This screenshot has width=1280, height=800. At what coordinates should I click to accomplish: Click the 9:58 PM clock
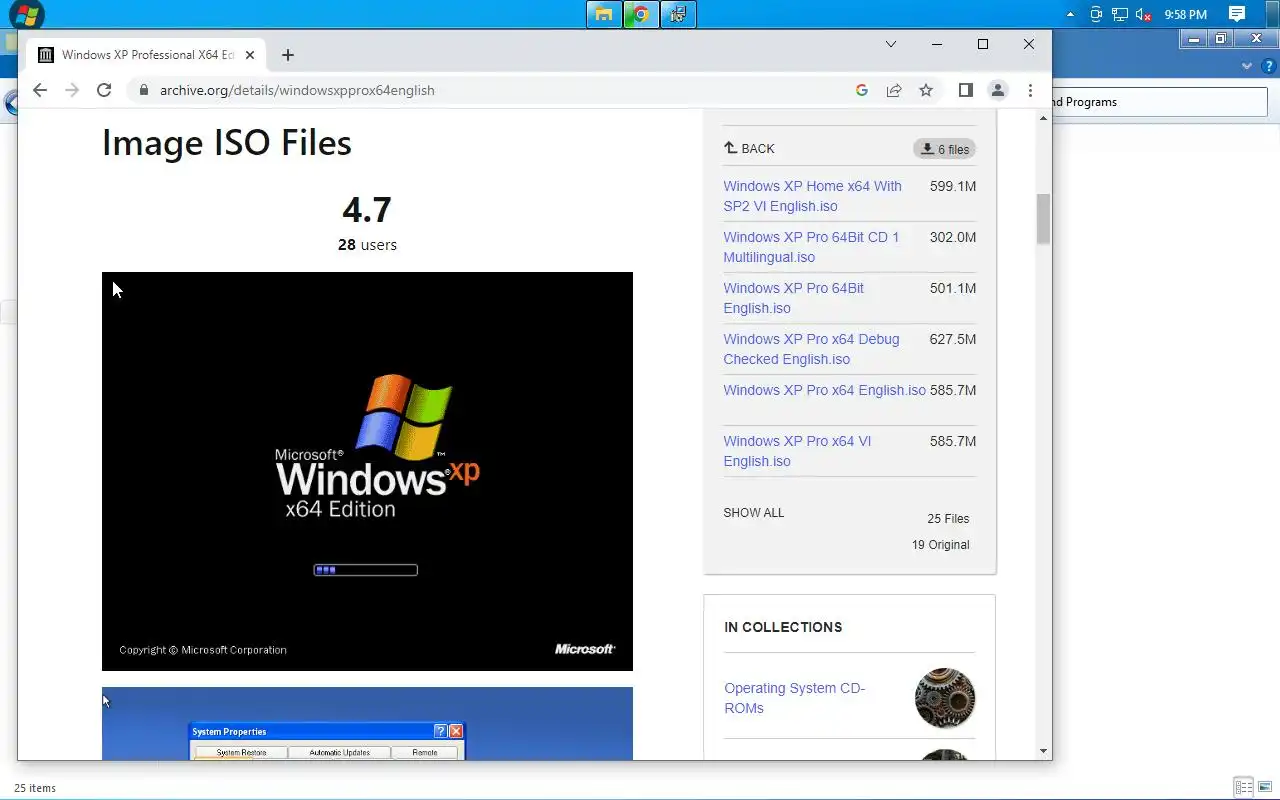[1186, 15]
